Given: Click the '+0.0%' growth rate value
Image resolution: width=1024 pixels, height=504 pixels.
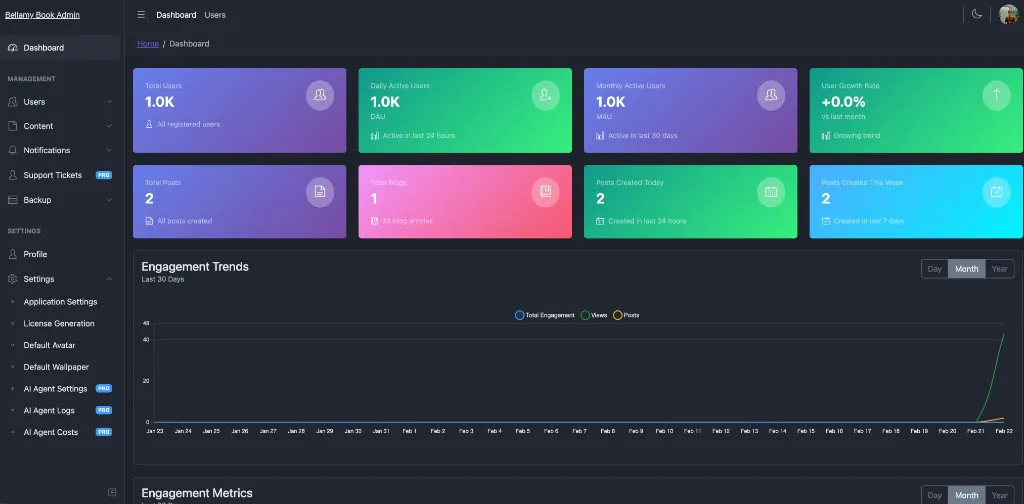Looking at the screenshot, I should point(843,102).
